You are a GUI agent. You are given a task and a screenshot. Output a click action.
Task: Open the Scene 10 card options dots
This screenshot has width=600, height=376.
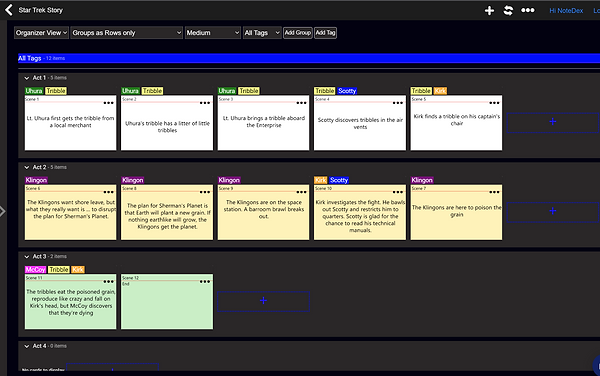coord(398,192)
